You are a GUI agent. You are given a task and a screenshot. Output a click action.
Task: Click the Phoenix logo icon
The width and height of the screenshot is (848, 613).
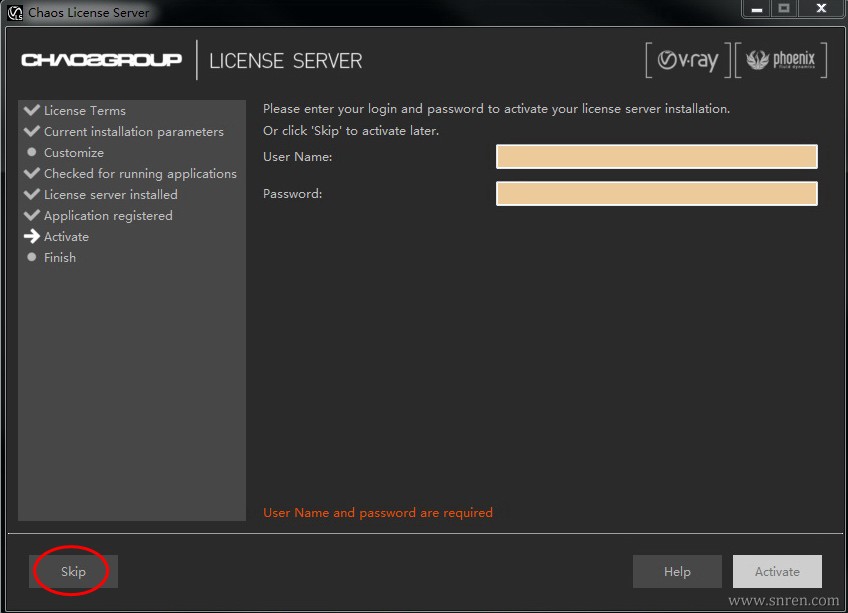pos(780,60)
